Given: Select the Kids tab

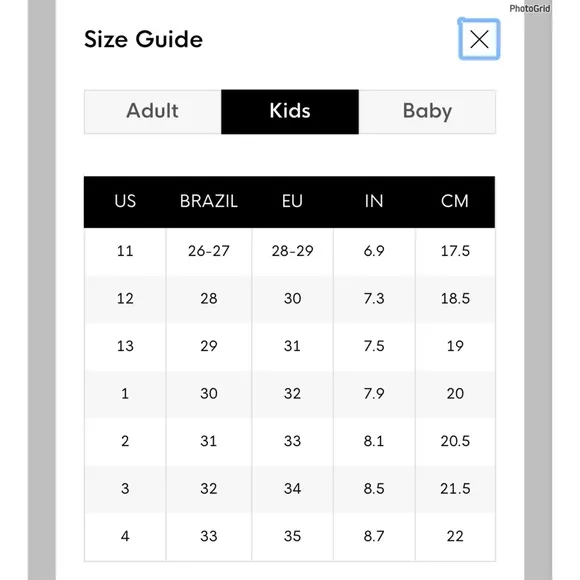Looking at the screenshot, I should click(x=290, y=111).
